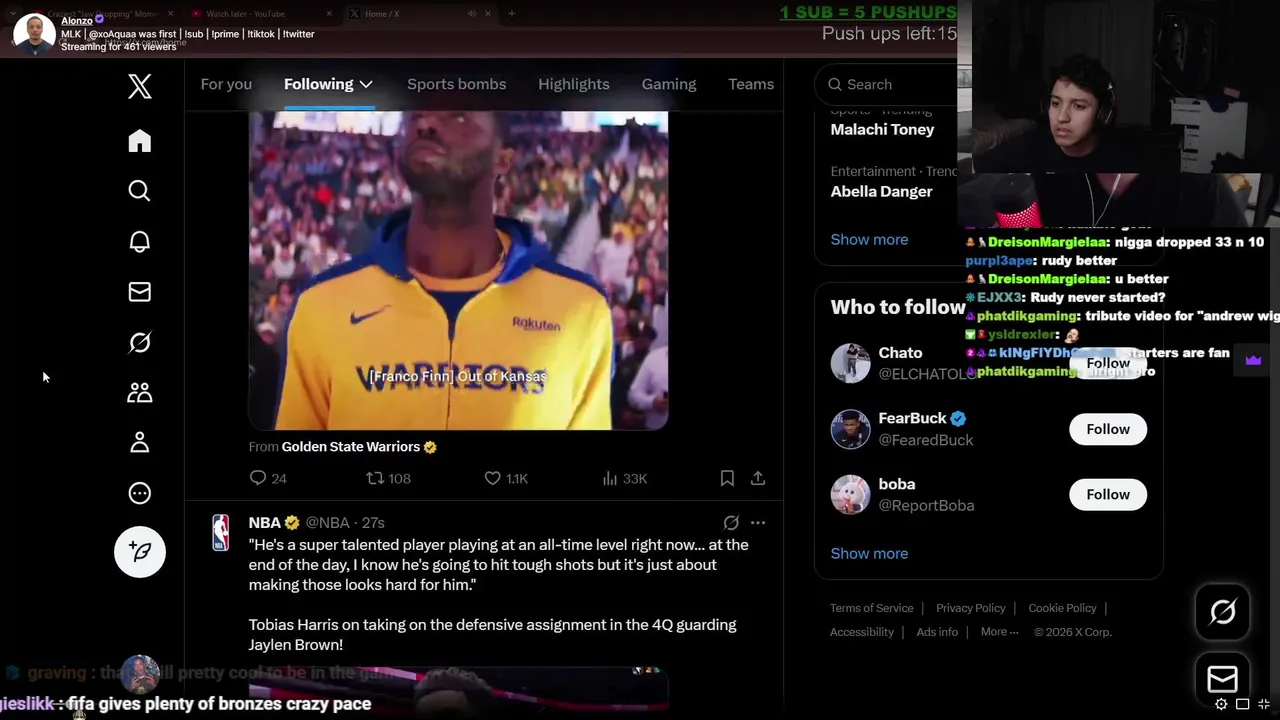Open Grok actions icon on NBA post

pos(731,522)
